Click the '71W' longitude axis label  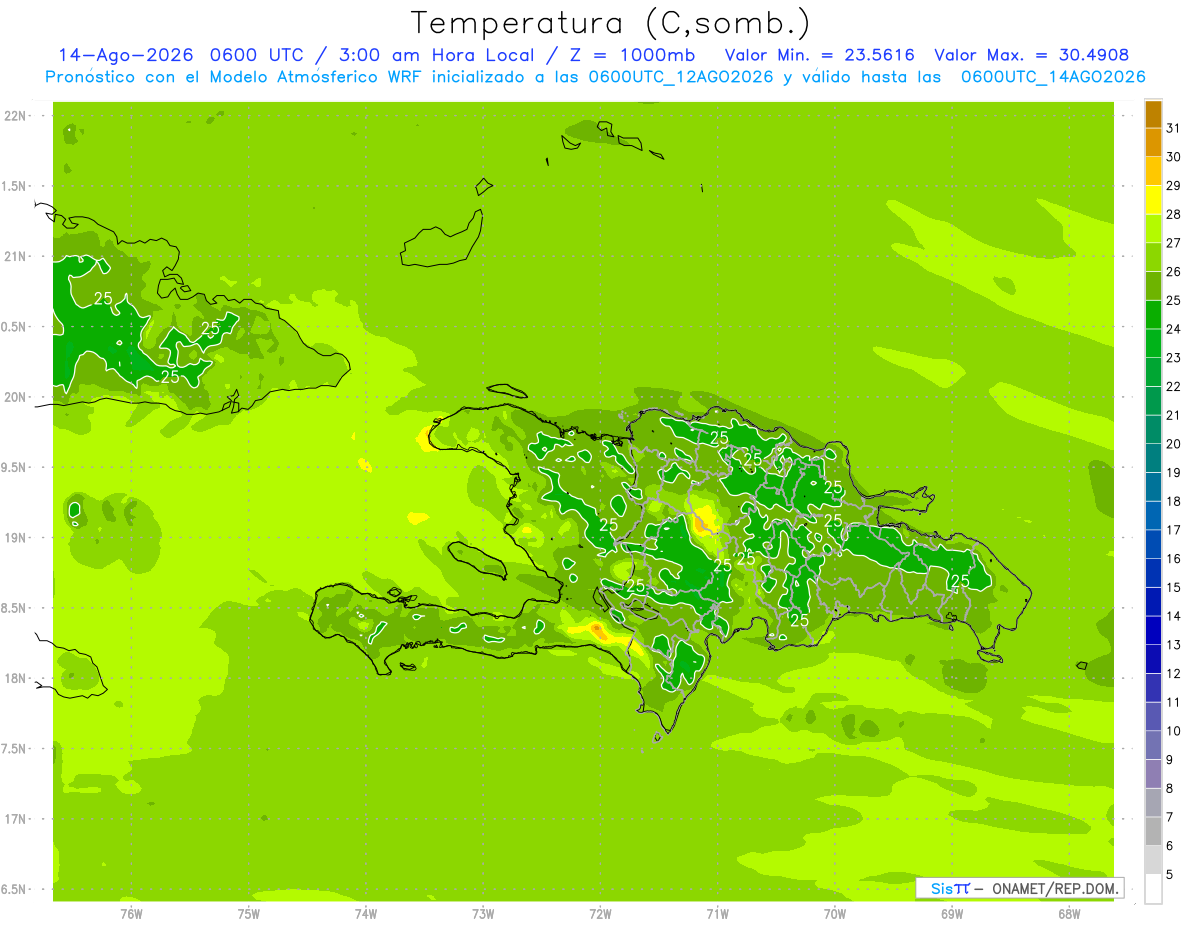[717, 913]
